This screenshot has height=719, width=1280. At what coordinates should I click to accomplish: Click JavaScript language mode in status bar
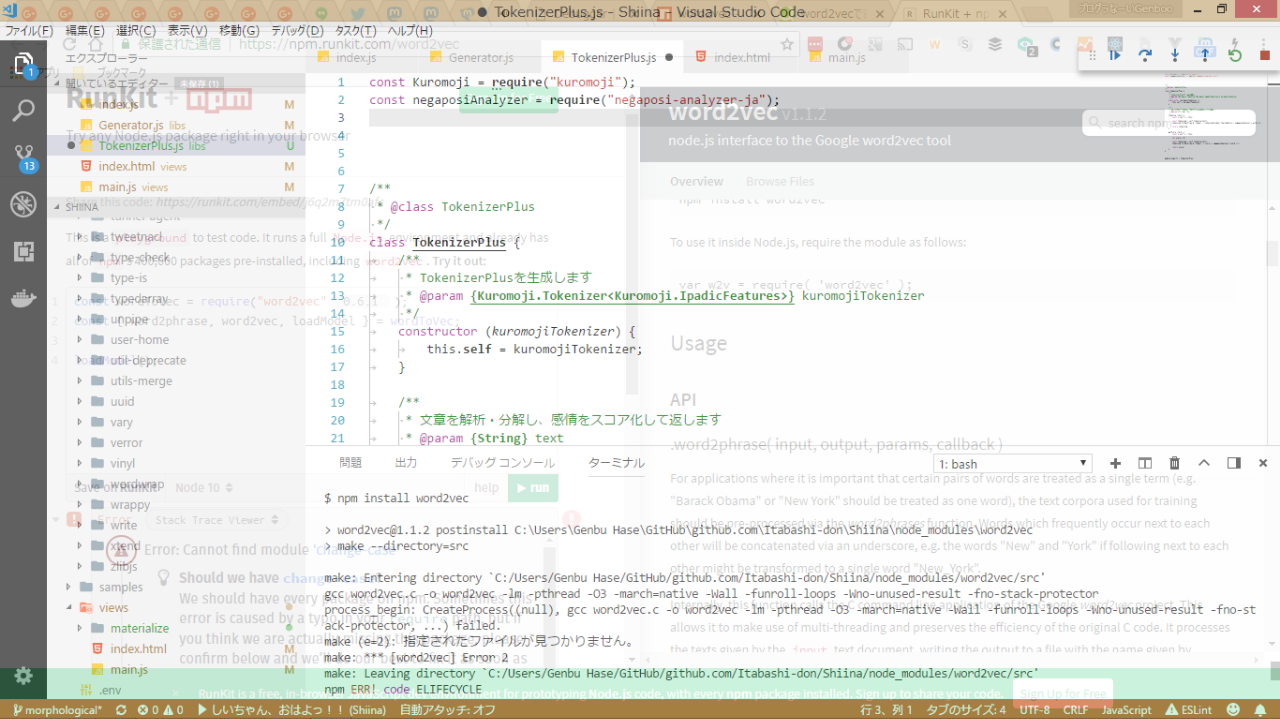1127,710
